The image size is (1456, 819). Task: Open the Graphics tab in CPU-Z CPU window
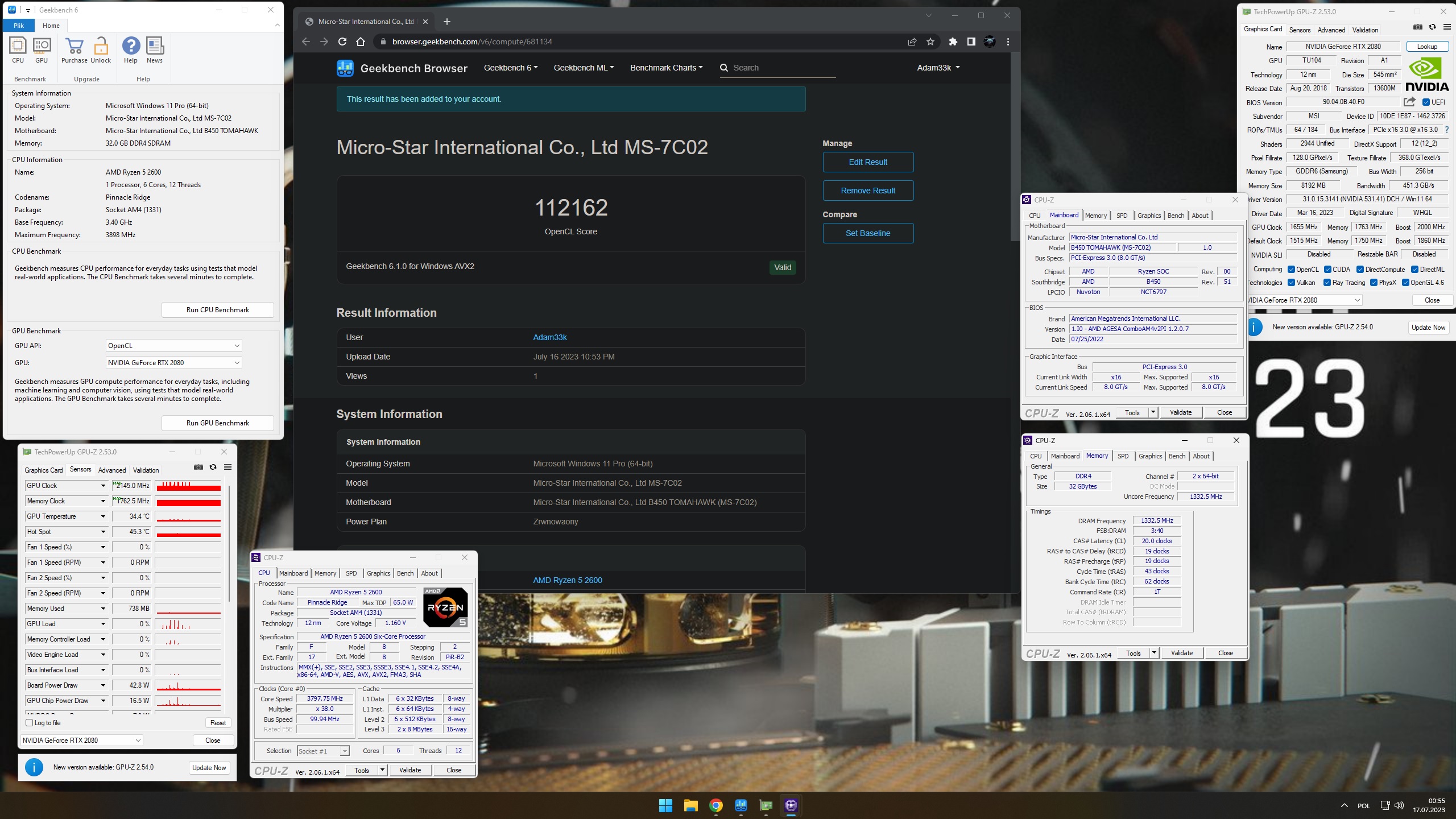point(378,573)
